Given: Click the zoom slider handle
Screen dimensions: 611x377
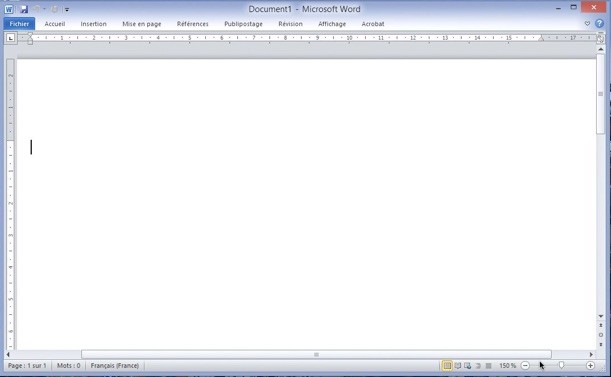Looking at the screenshot, I should [561, 365].
